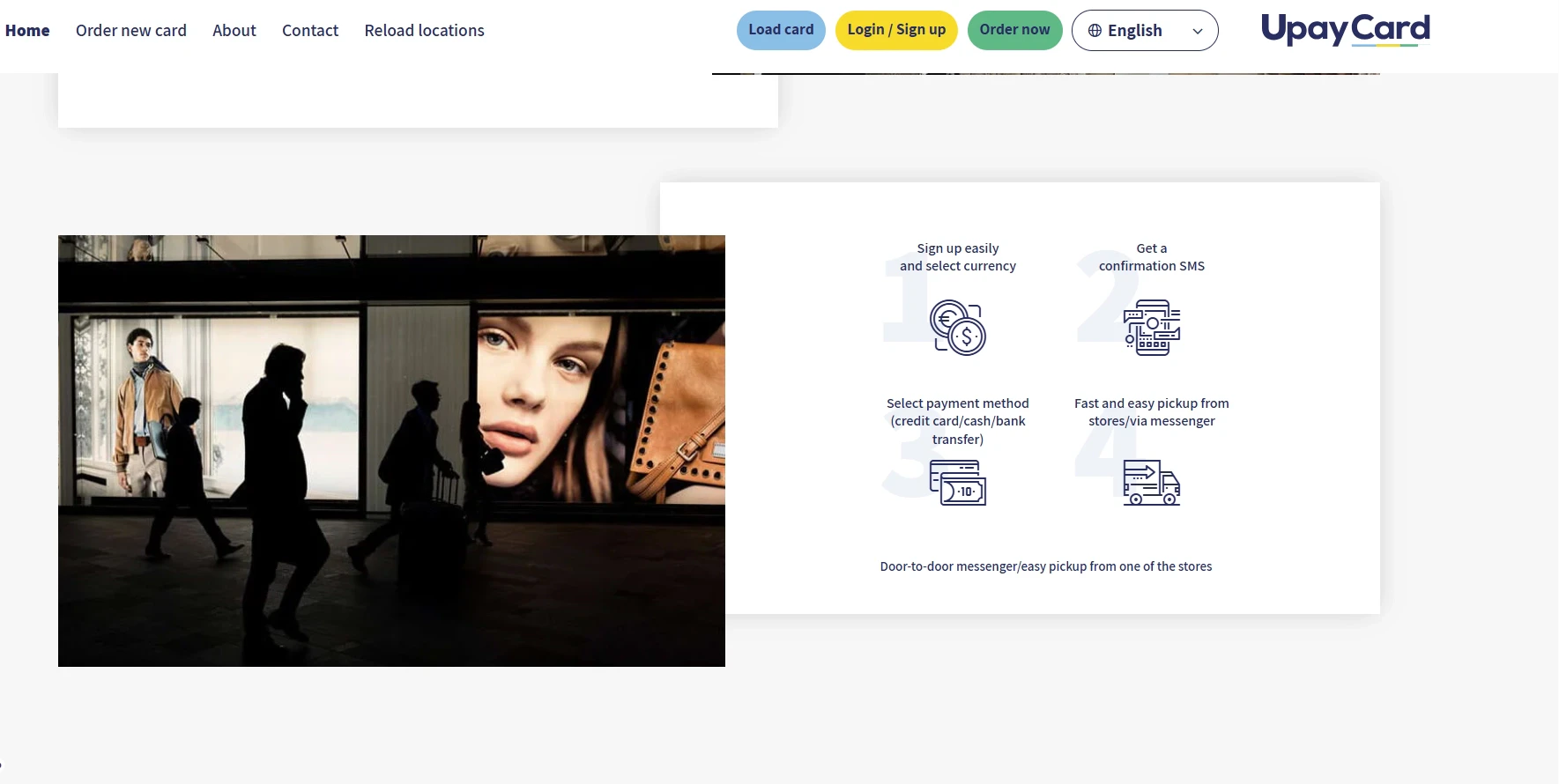The height and width of the screenshot is (784, 1559).
Task: Navigate to the About page
Action: (x=234, y=31)
